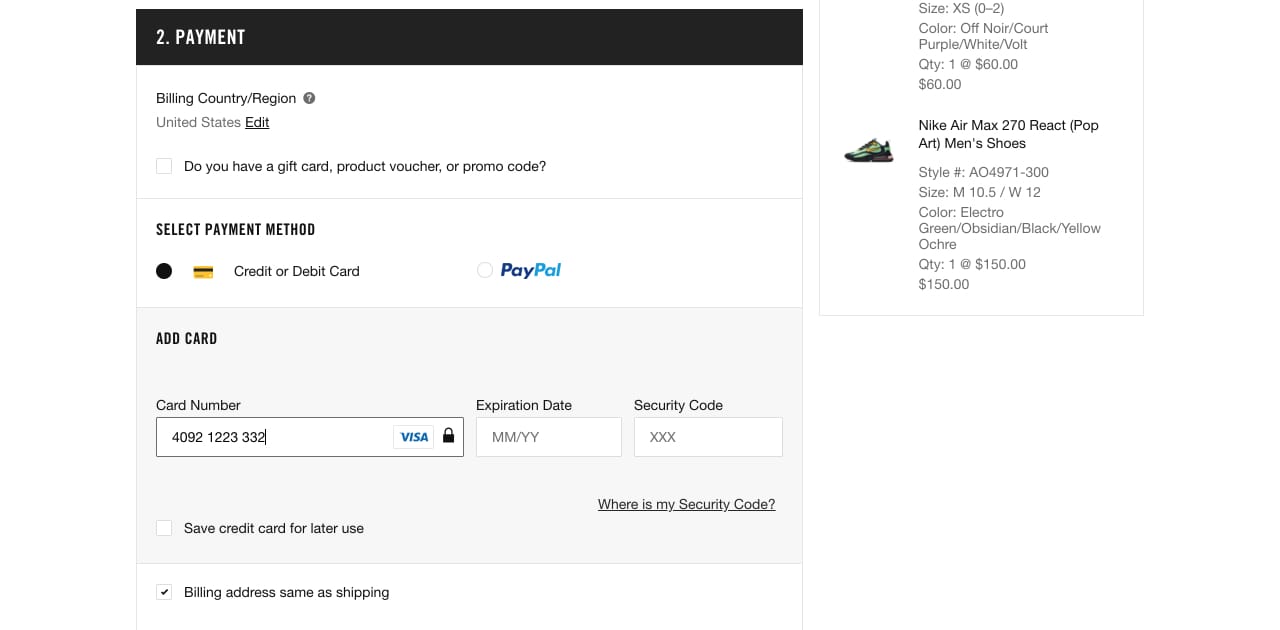Click inside the Card Number field
The width and height of the screenshot is (1280, 630).
pos(310,437)
